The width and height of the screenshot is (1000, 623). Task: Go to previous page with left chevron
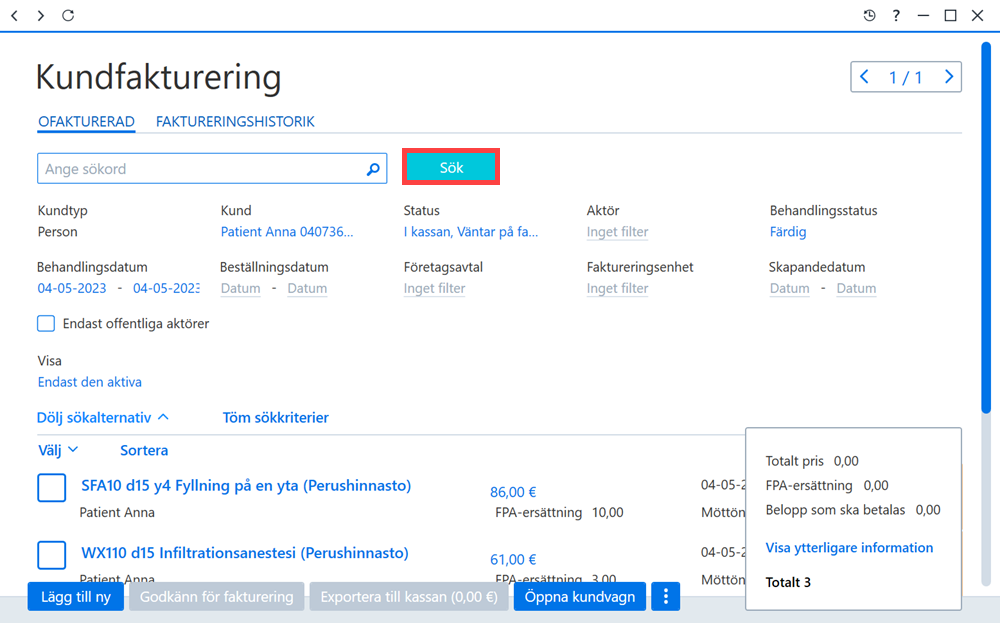(x=864, y=77)
